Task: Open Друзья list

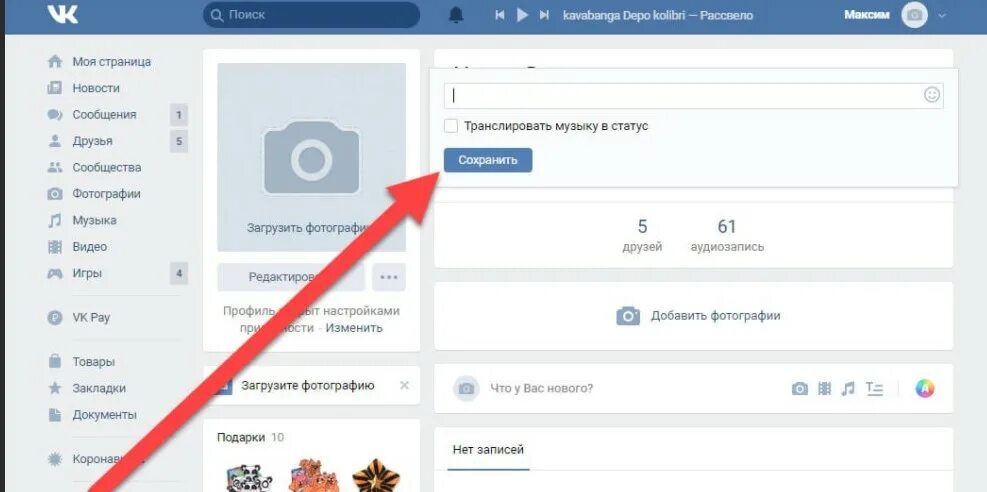Action: 93,141
